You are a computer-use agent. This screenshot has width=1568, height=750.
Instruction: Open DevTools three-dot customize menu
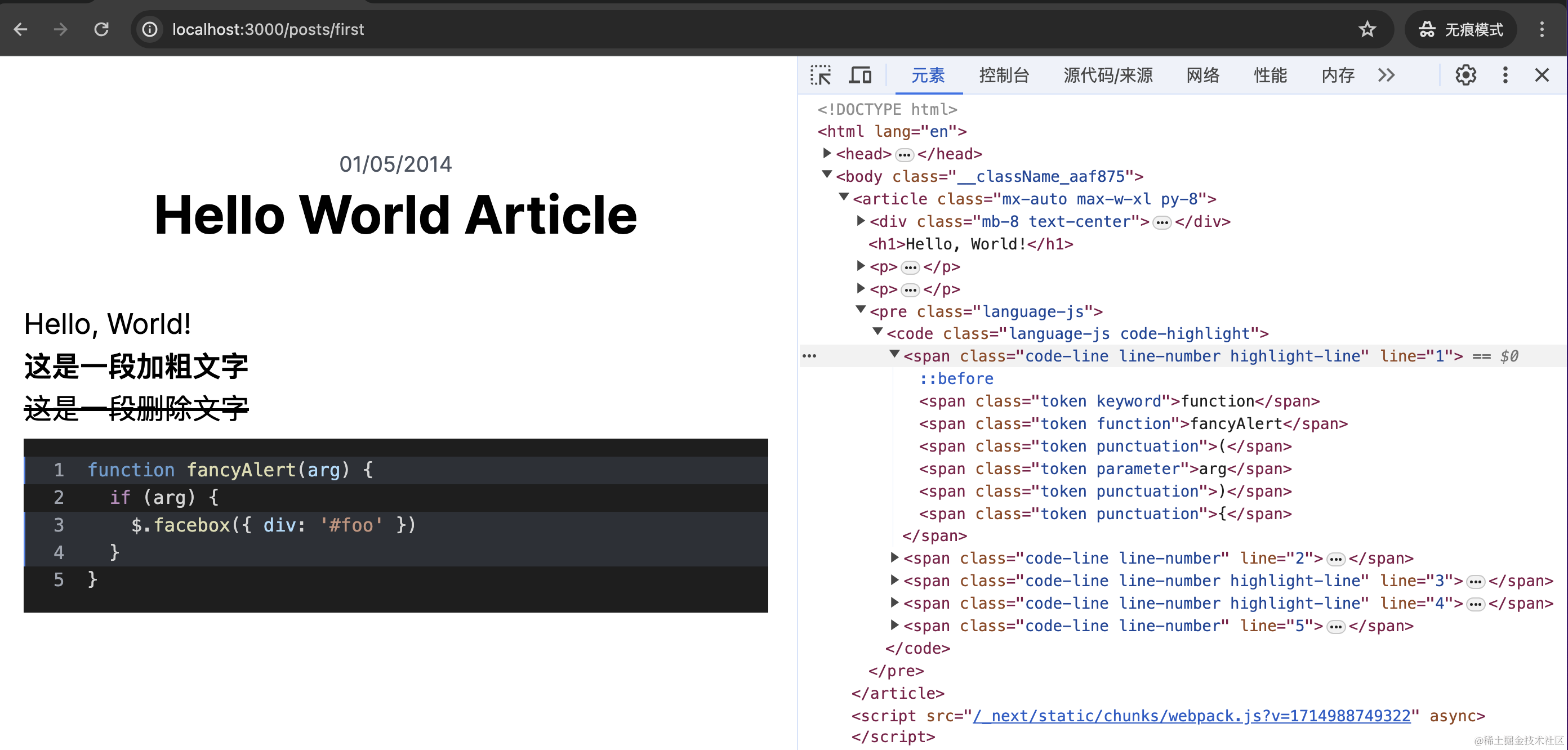[x=1505, y=75]
